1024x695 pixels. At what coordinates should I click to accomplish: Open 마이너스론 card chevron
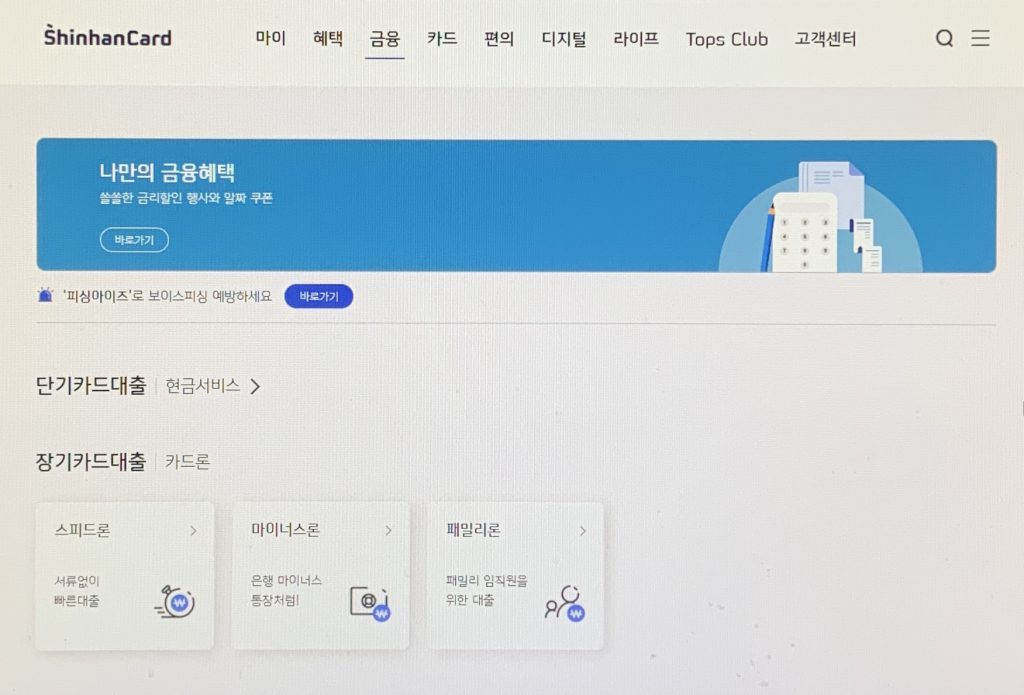click(x=389, y=530)
